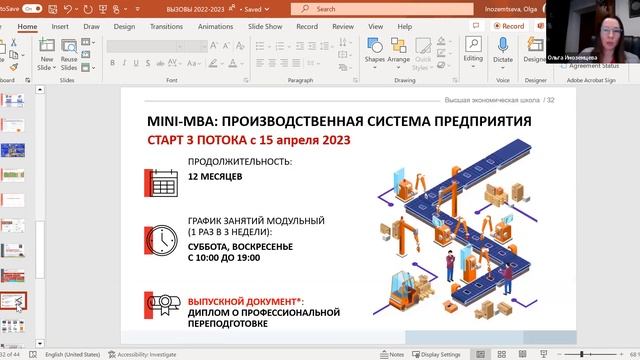Open the Slide Show tab
The image size is (640, 360).
pos(265,27)
